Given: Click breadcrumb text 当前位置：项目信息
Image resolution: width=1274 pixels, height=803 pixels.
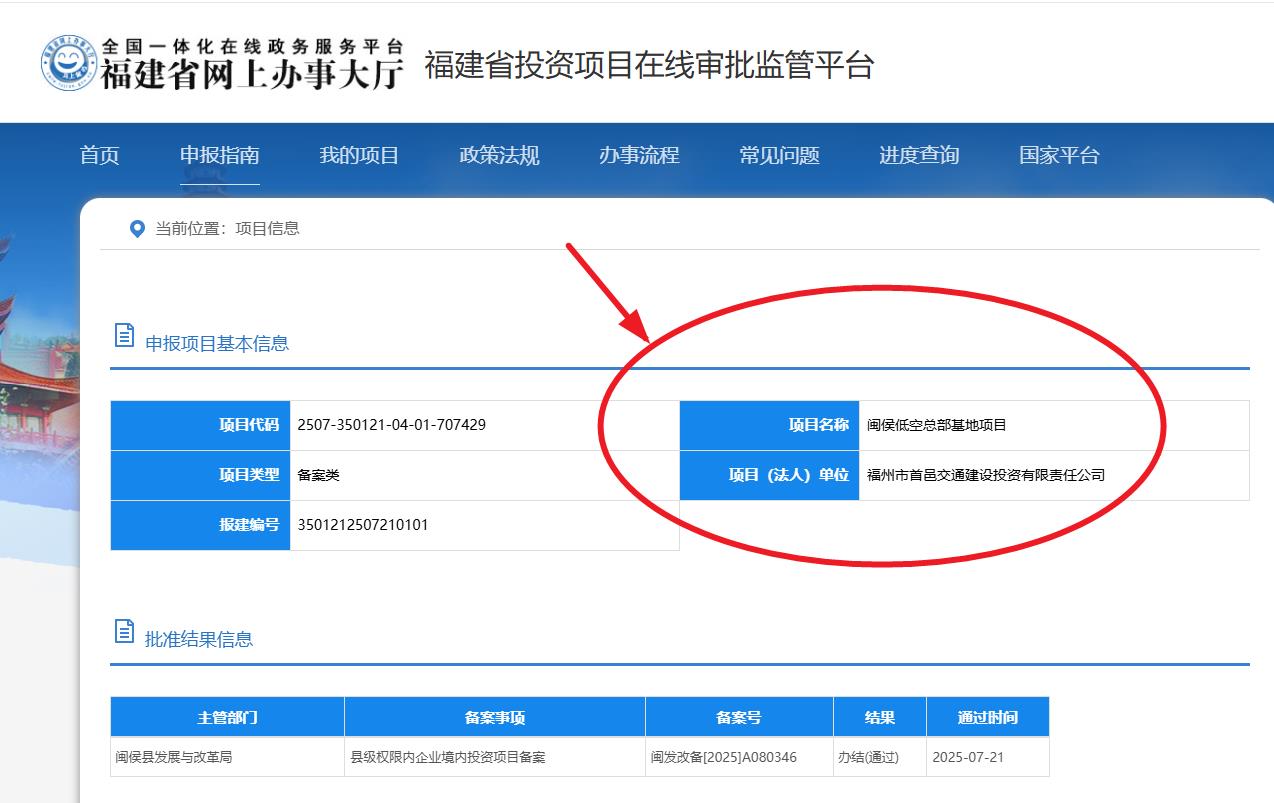Looking at the screenshot, I should (x=227, y=228).
